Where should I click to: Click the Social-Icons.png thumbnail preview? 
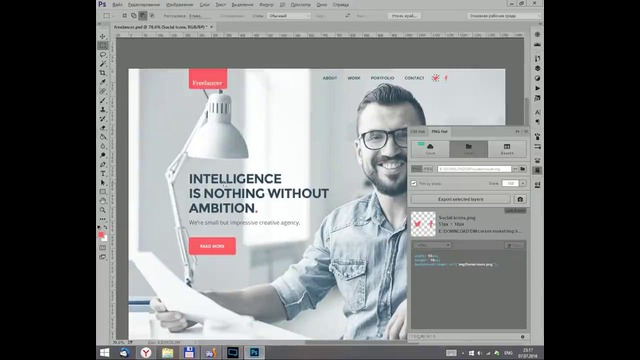pyautogui.click(x=423, y=224)
